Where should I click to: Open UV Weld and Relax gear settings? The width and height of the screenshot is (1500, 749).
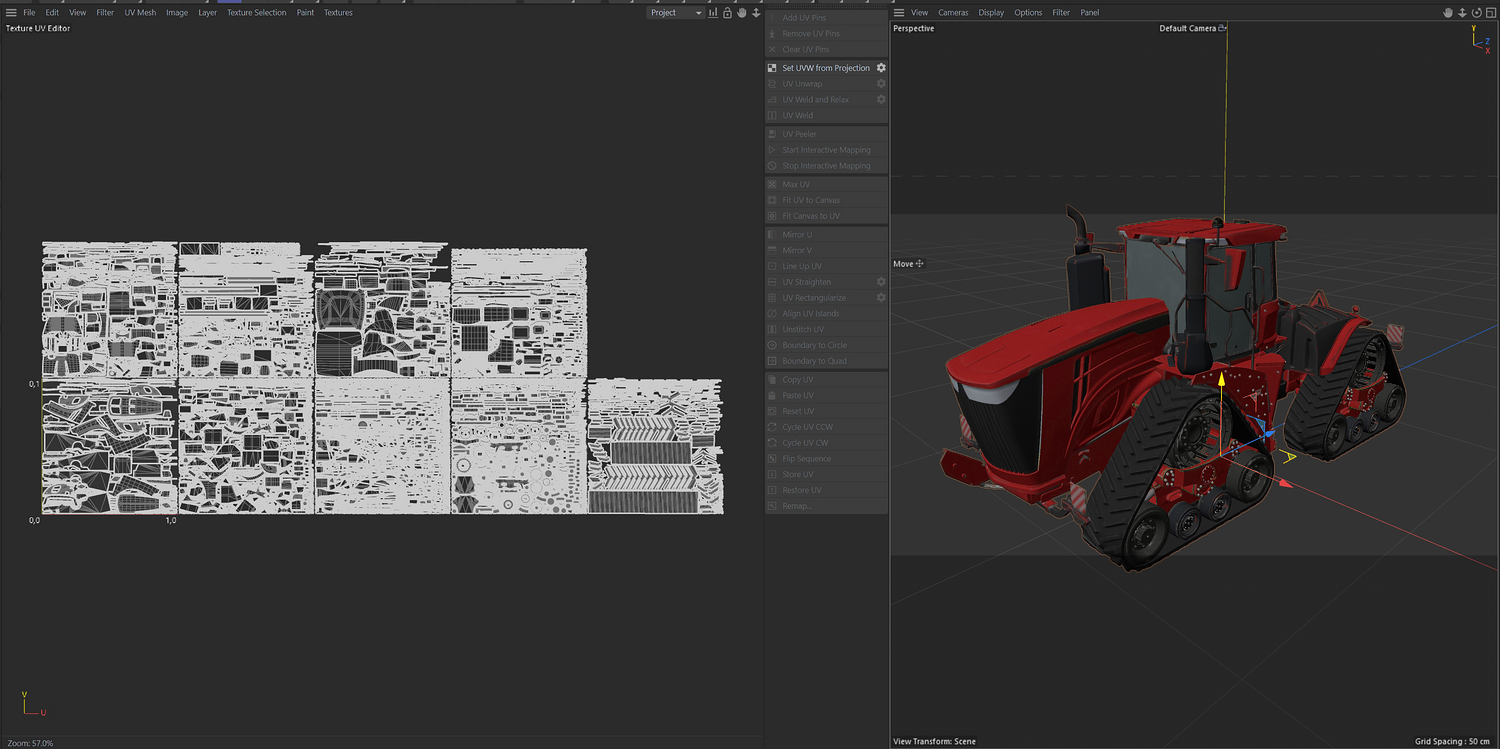tap(881, 100)
